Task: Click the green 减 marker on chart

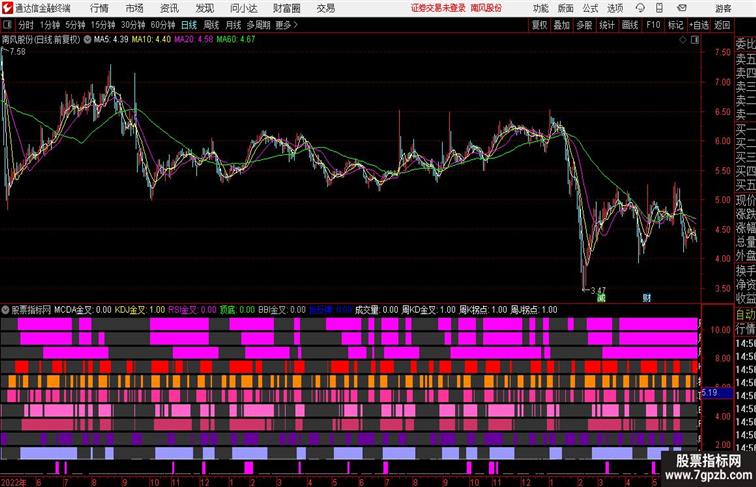Action: click(x=601, y=298)
